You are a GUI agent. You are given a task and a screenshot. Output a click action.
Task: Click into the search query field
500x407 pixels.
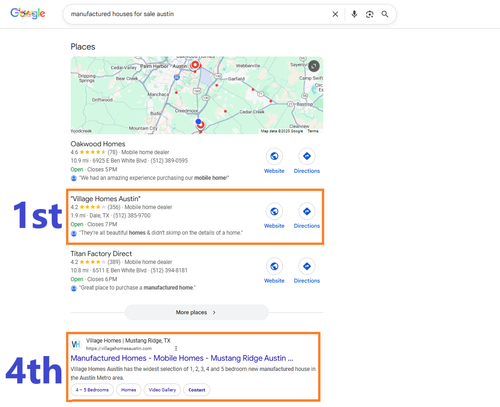[197, 14]
